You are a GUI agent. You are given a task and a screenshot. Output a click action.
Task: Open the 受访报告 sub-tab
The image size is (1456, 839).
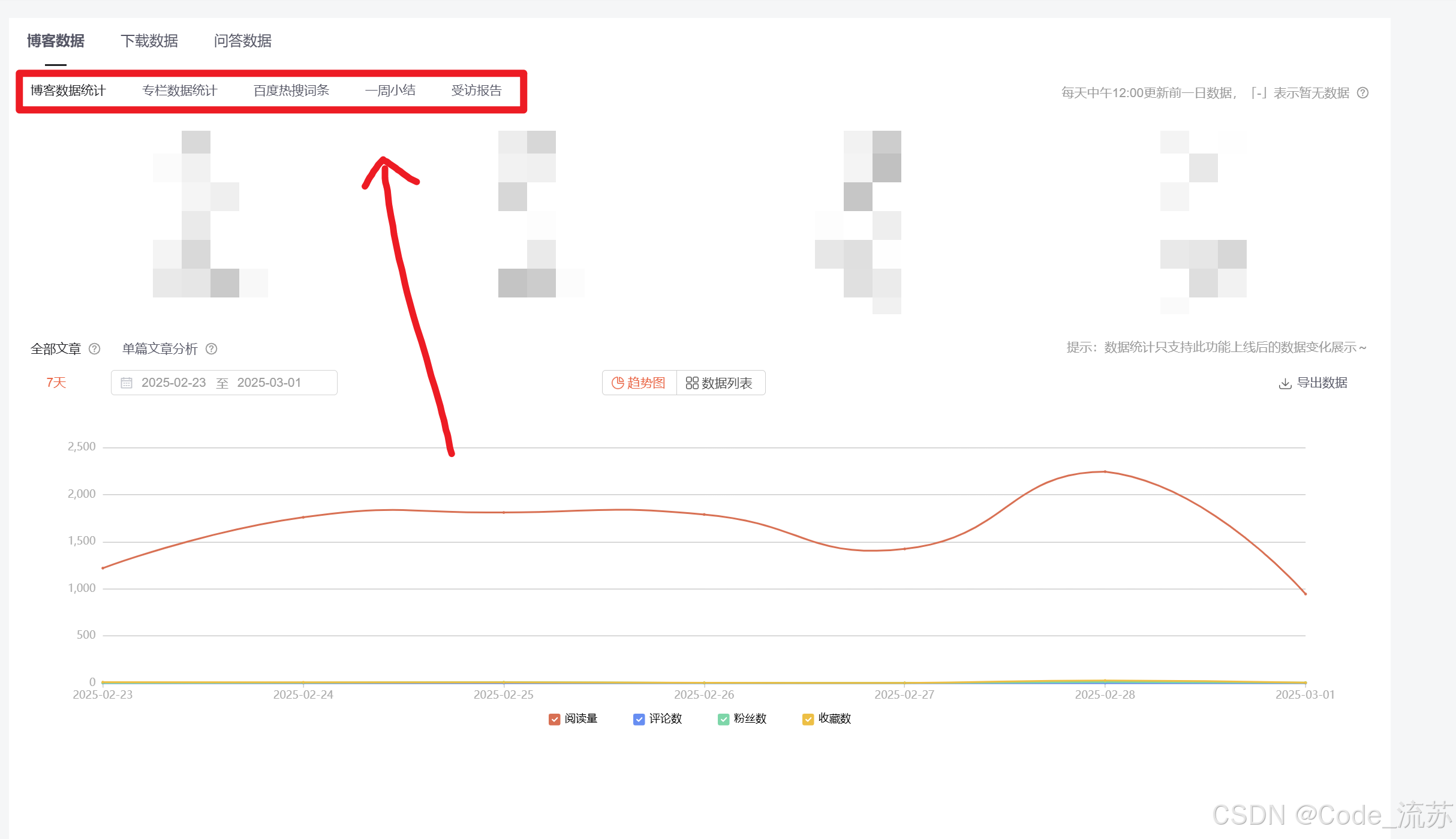pyautogui.click(x=477, y=91)
